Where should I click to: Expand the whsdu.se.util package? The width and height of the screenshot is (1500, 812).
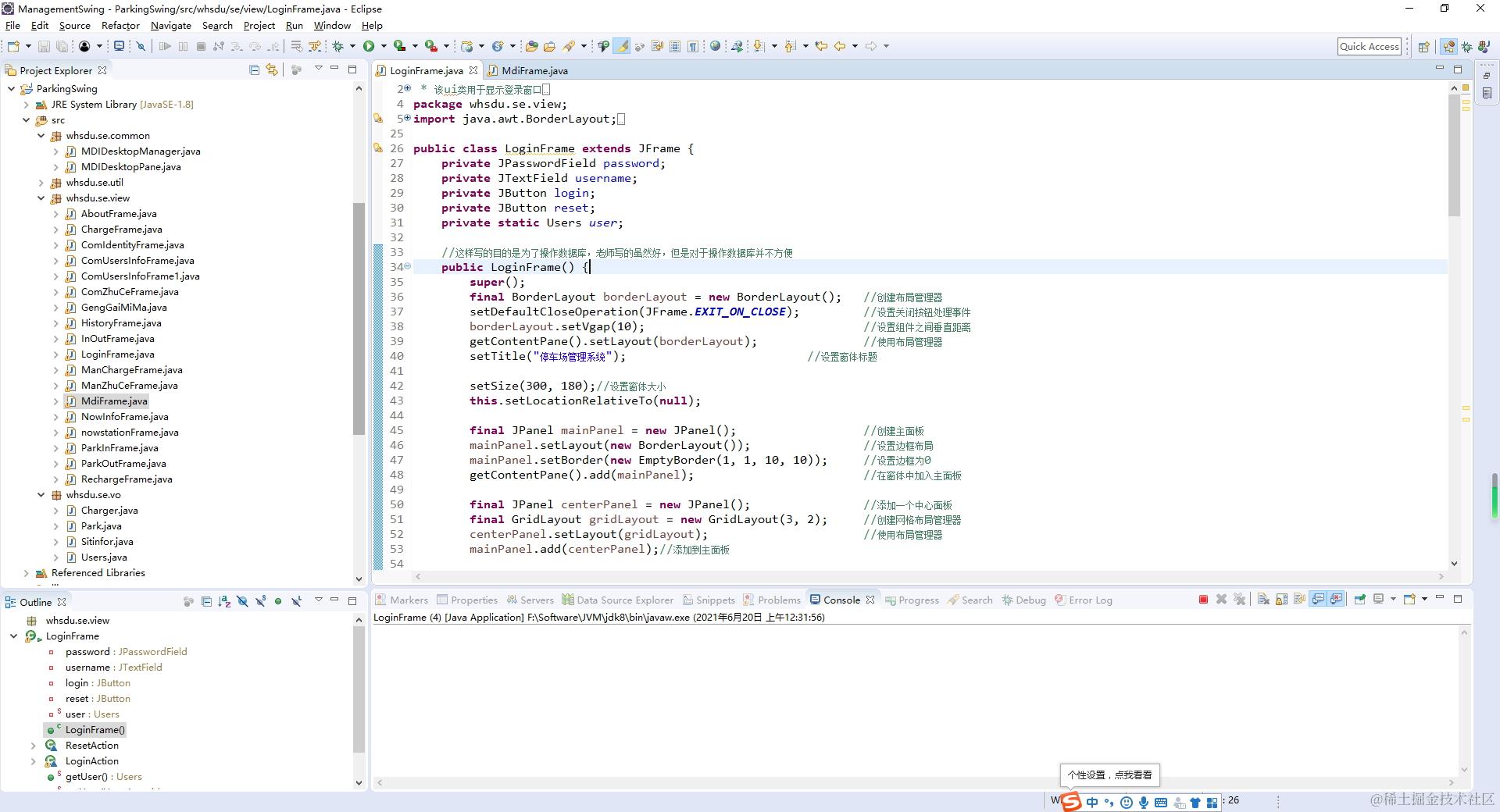[x=41, y=183]
